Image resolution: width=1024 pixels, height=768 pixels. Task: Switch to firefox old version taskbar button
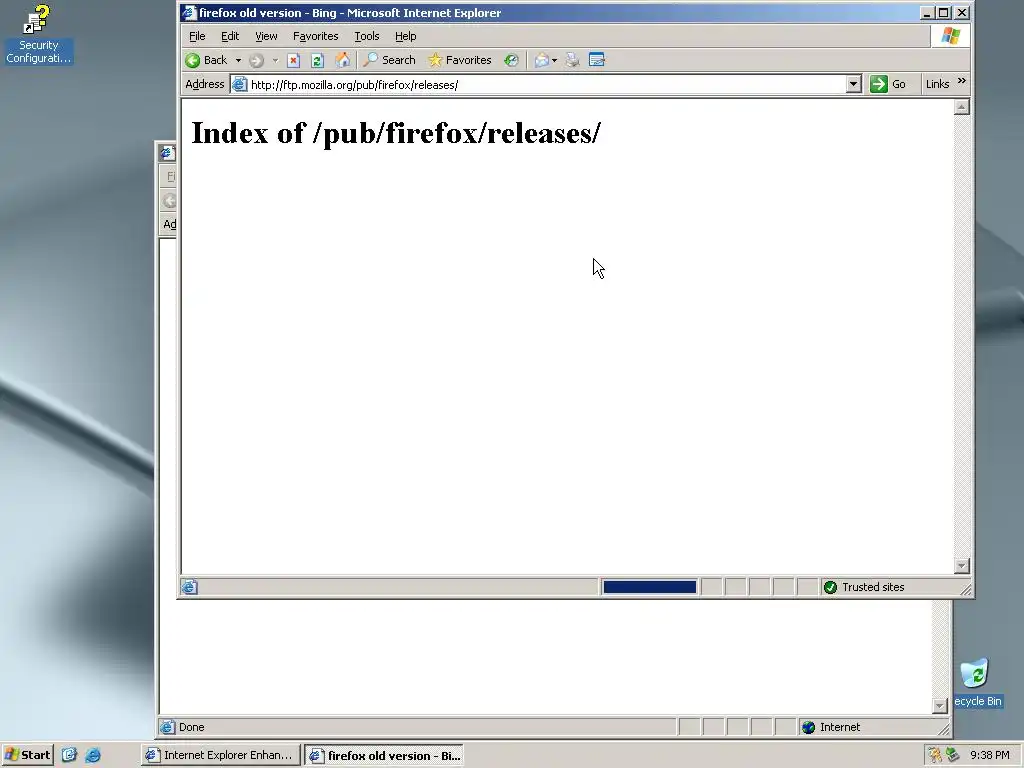tap(385, 756)
